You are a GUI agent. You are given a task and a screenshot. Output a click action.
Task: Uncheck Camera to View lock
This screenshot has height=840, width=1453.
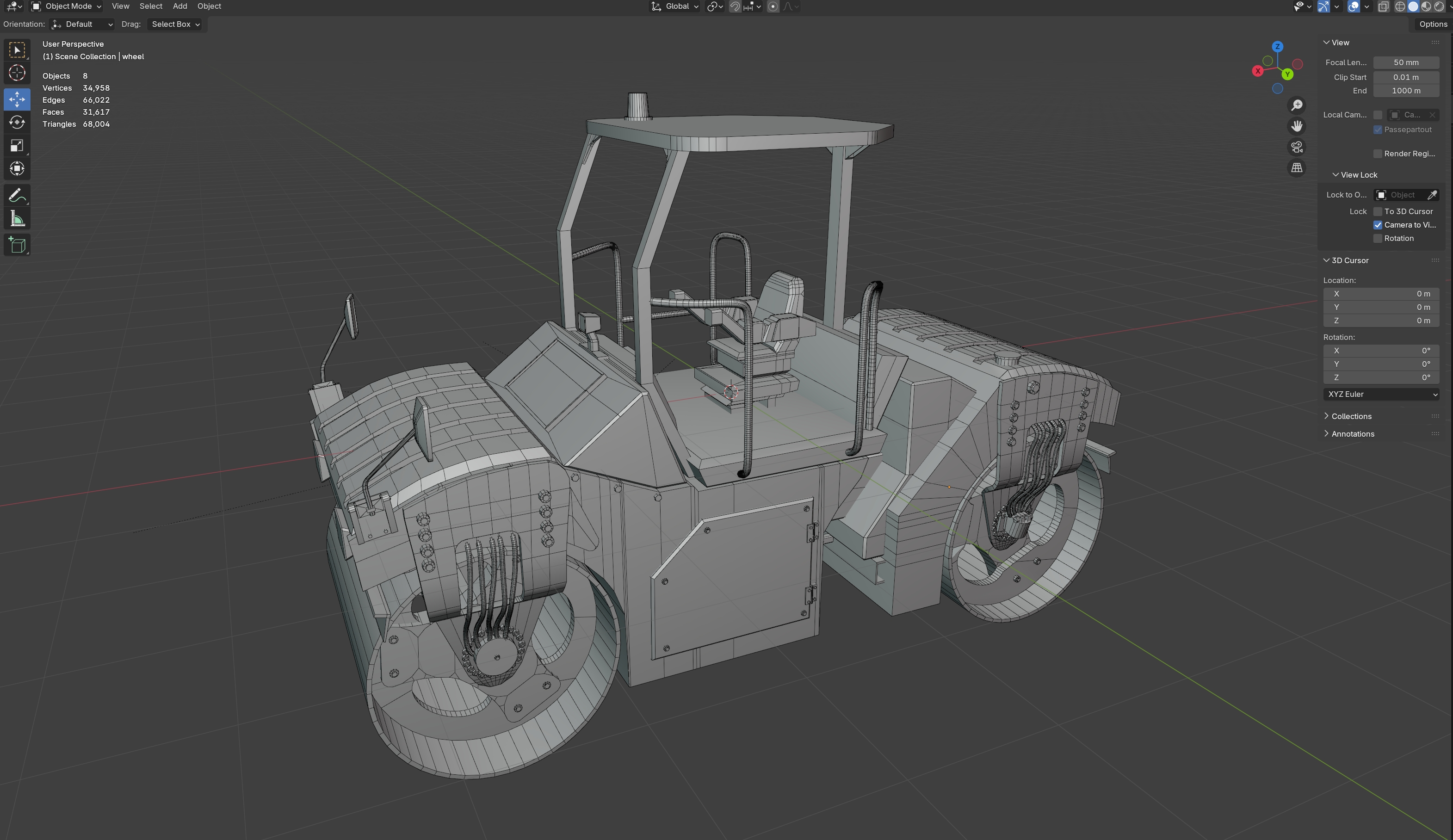pos(1378,225)
